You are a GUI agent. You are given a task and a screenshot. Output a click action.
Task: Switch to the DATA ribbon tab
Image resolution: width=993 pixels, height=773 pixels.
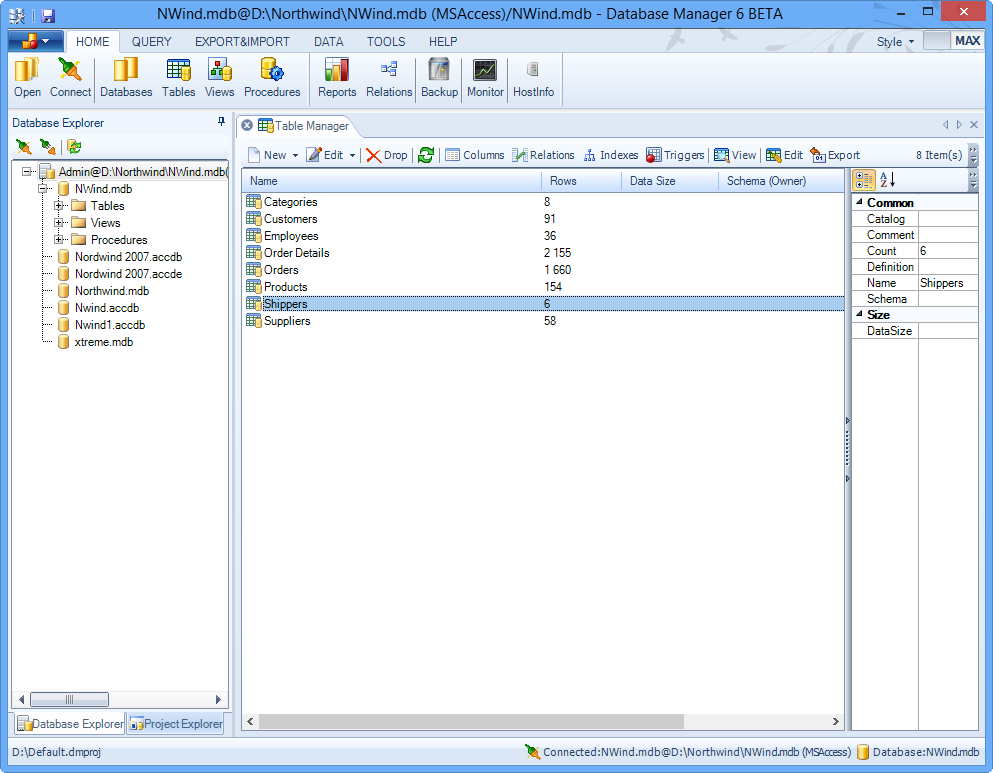(x=329, y=42)
